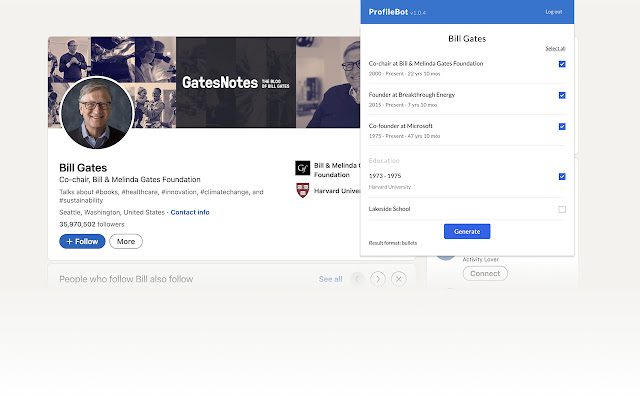
Task: Uncheck Founder at Breakthrough Energy checkbox
Action: click(562, 95)
